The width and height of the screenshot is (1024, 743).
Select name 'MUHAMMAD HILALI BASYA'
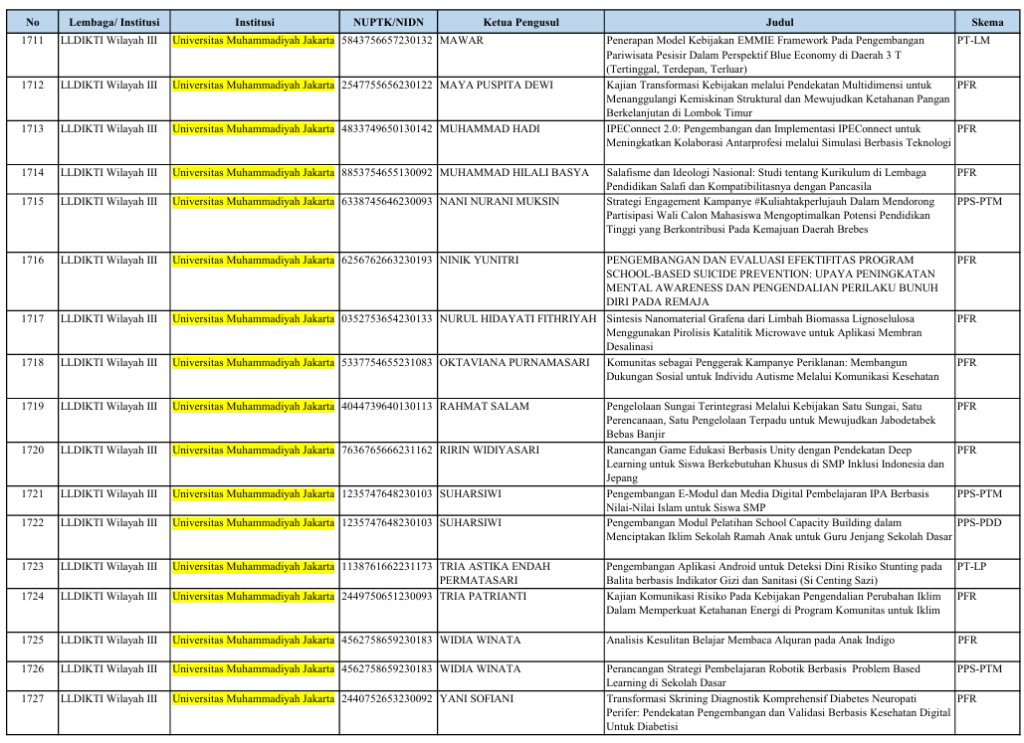coord(514,172)
